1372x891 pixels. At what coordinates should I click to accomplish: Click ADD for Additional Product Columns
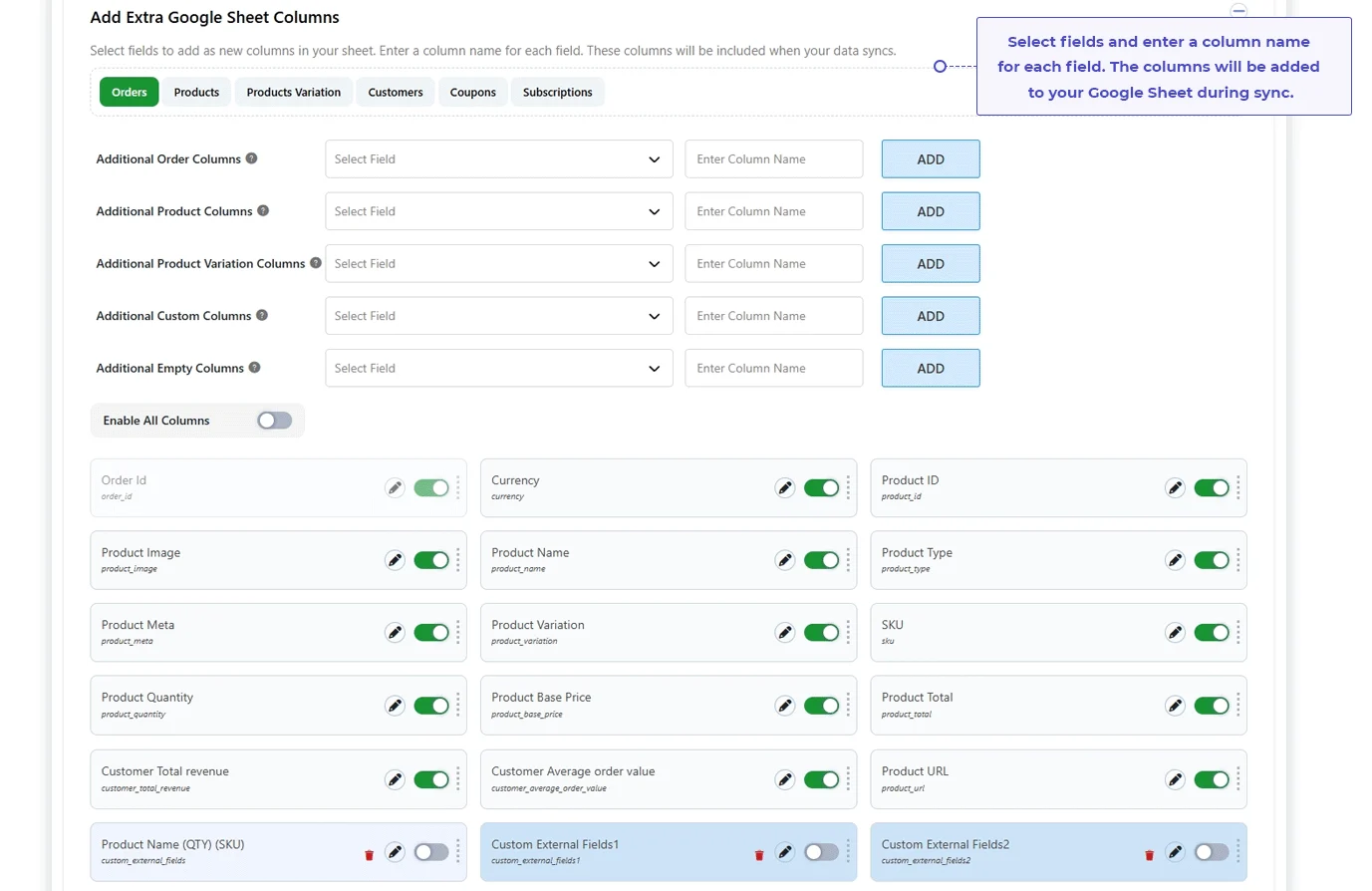[931, 211]
